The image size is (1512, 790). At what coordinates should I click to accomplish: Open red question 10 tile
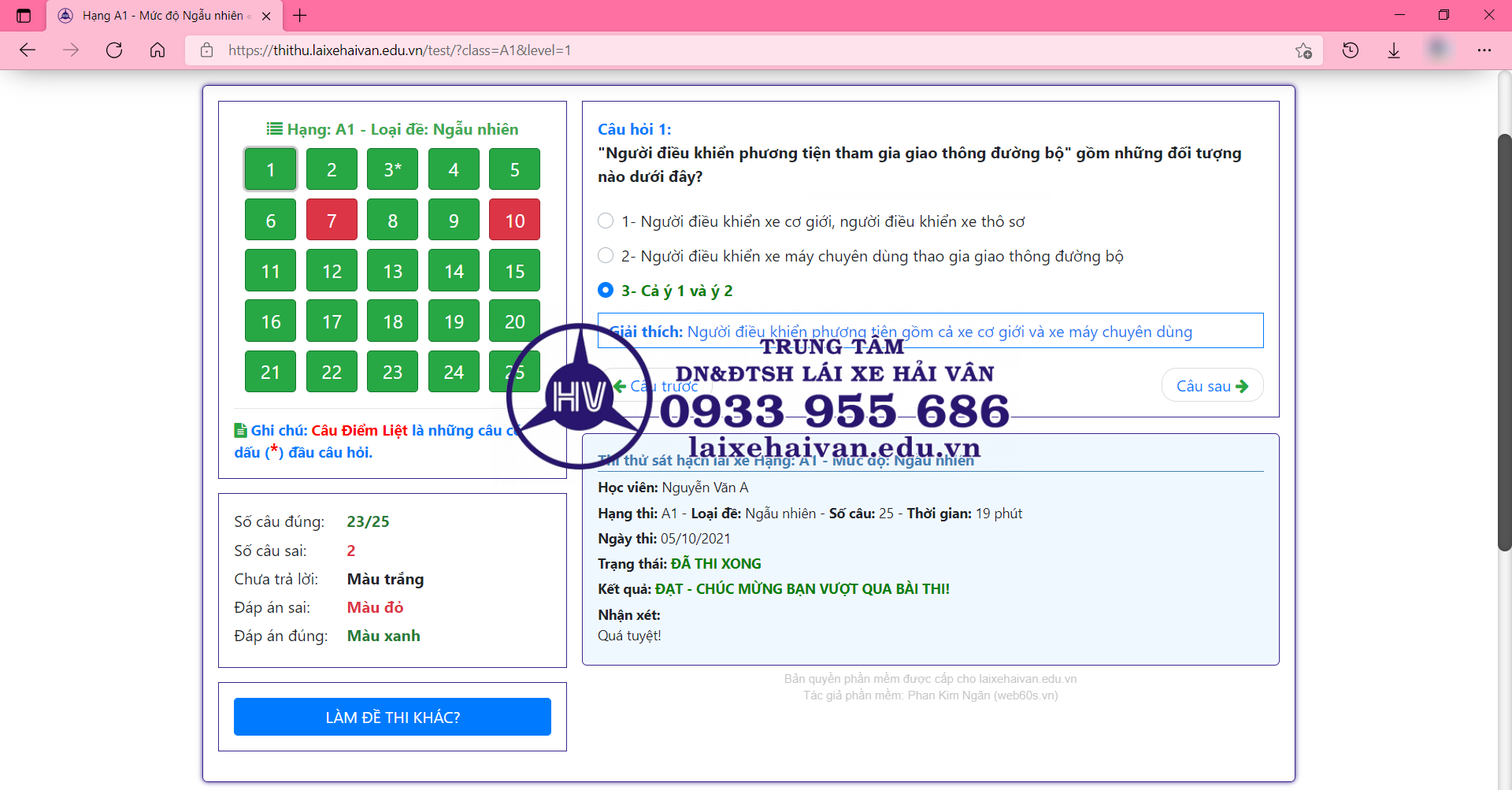tap(514, 221)
